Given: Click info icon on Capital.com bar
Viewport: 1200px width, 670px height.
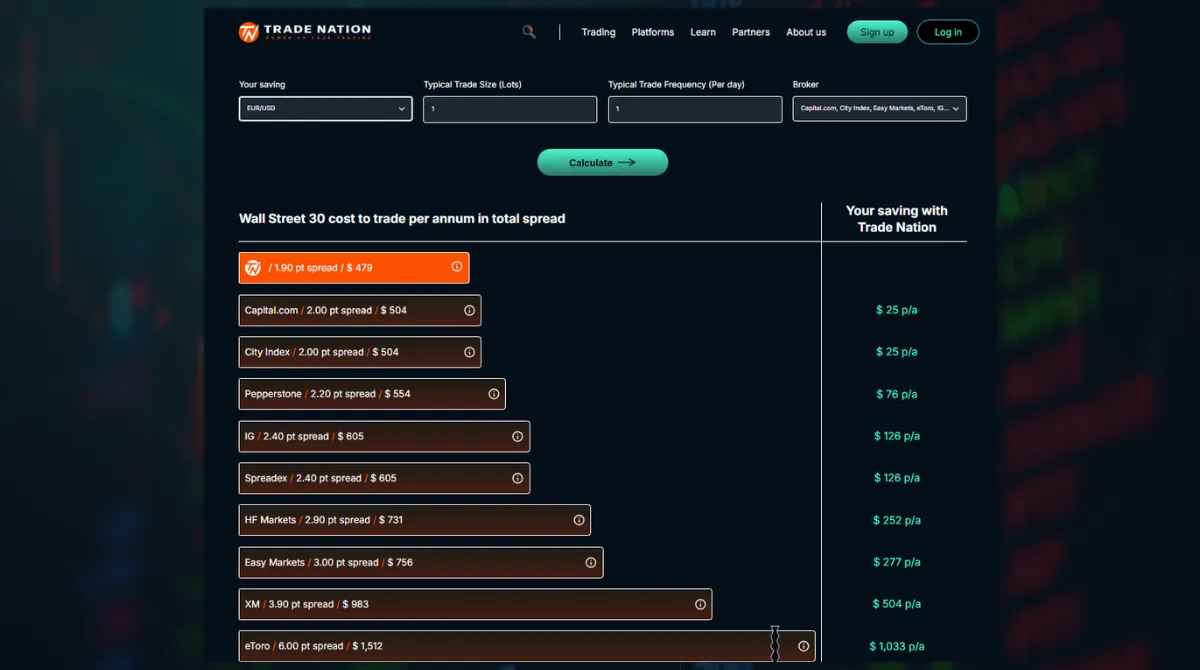Looking at the screenshot, I should [x=469, y=310].
